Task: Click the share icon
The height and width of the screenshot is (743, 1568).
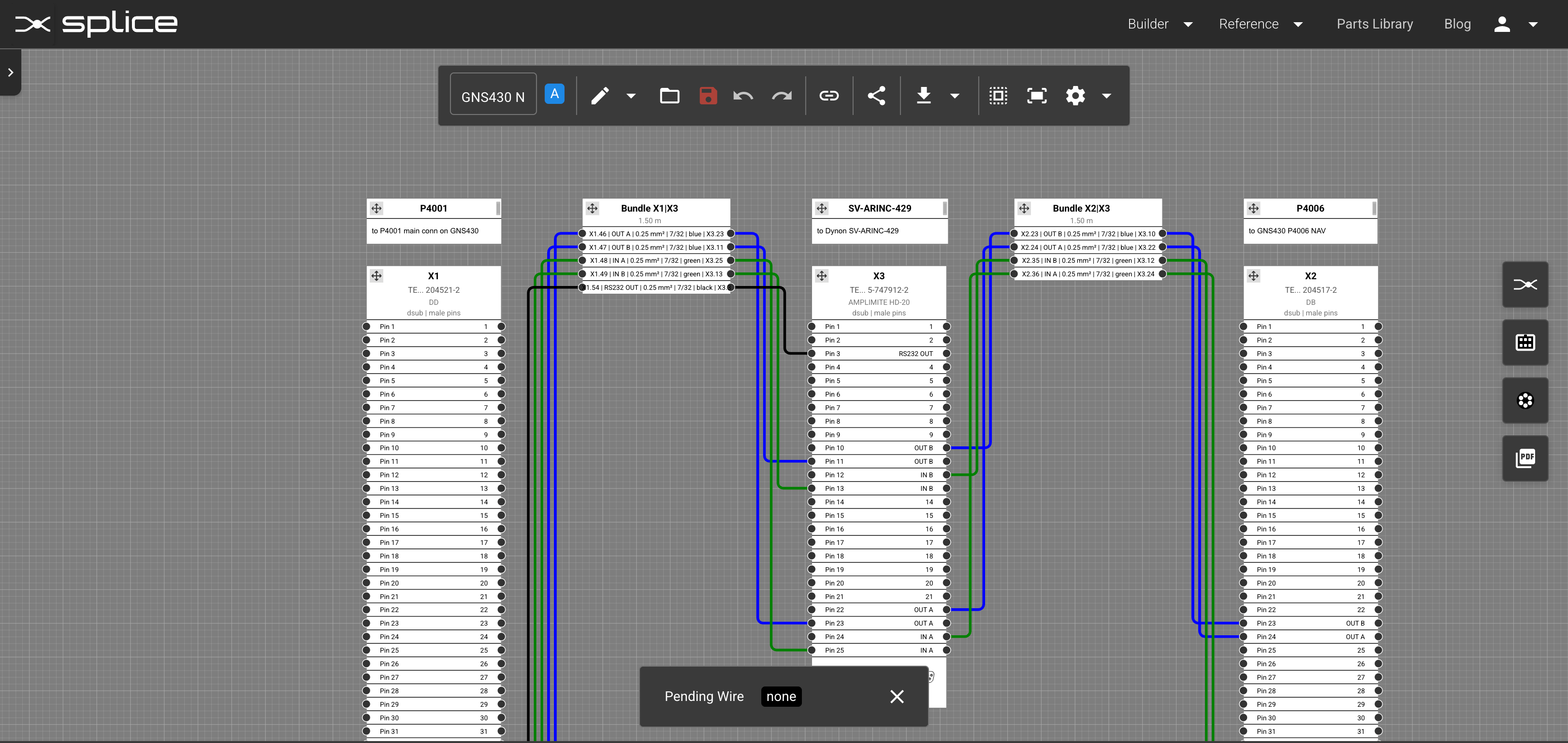Action: point(876,96)
